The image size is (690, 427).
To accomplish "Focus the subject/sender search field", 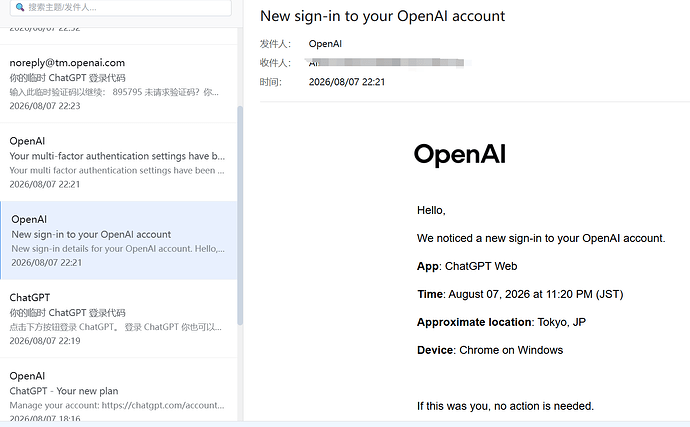I will coord(121,7).
